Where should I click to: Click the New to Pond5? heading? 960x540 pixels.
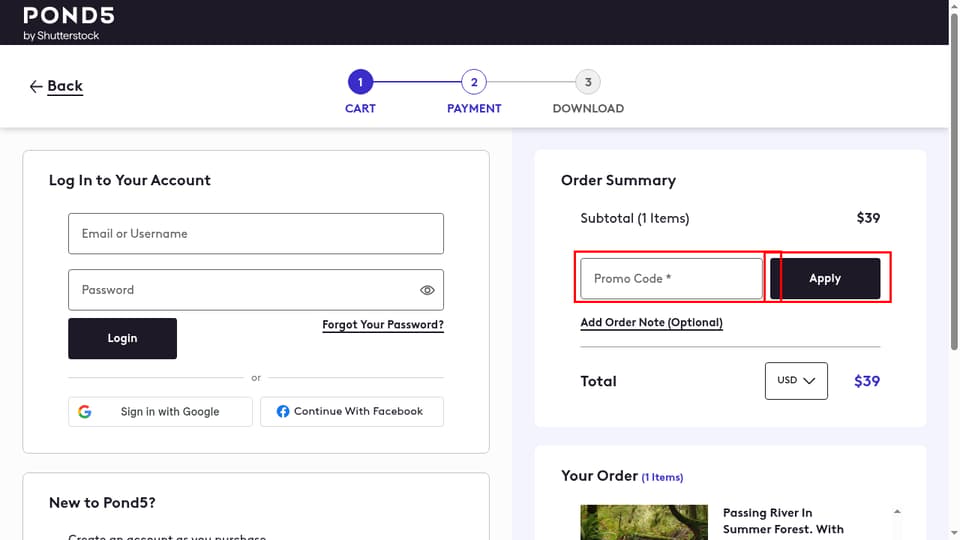[x=102, y=503]
